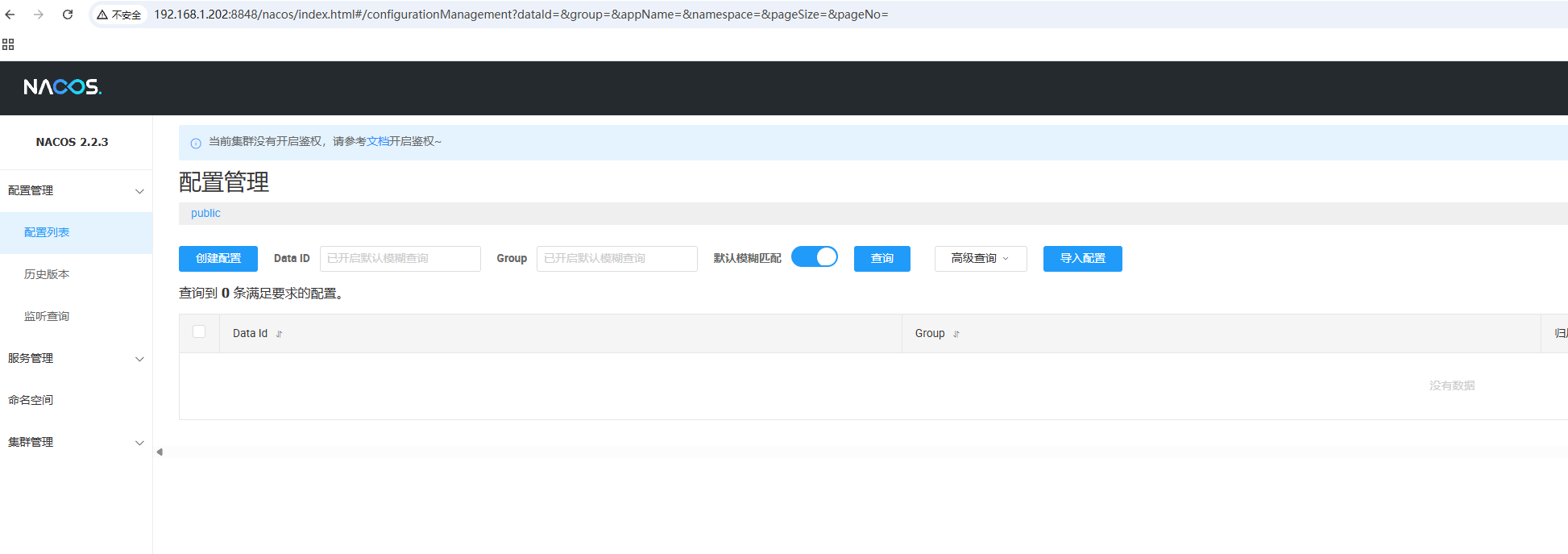
Task: Expand the 高级查询 advanced query dropdown
Action: click(980, 259)
